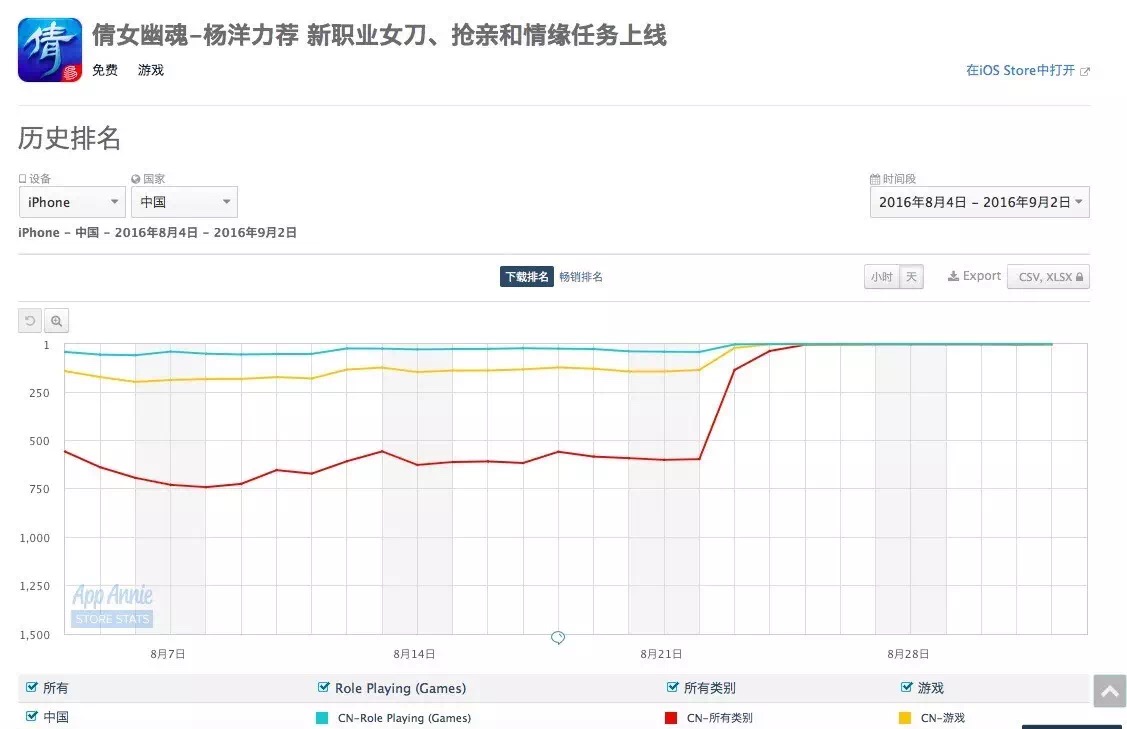Open the 中国 country dropdown
Screen dimensions: 1127x729
(184, 202)
